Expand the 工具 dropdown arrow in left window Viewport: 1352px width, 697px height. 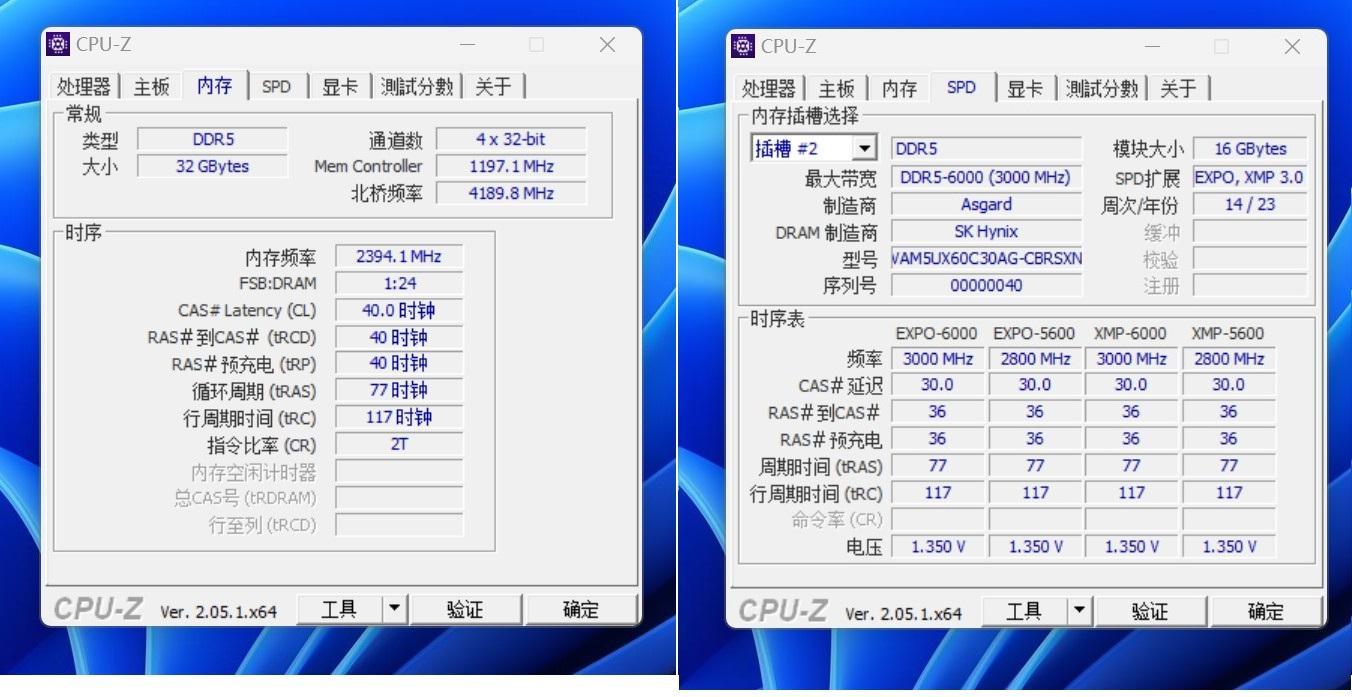395,609
